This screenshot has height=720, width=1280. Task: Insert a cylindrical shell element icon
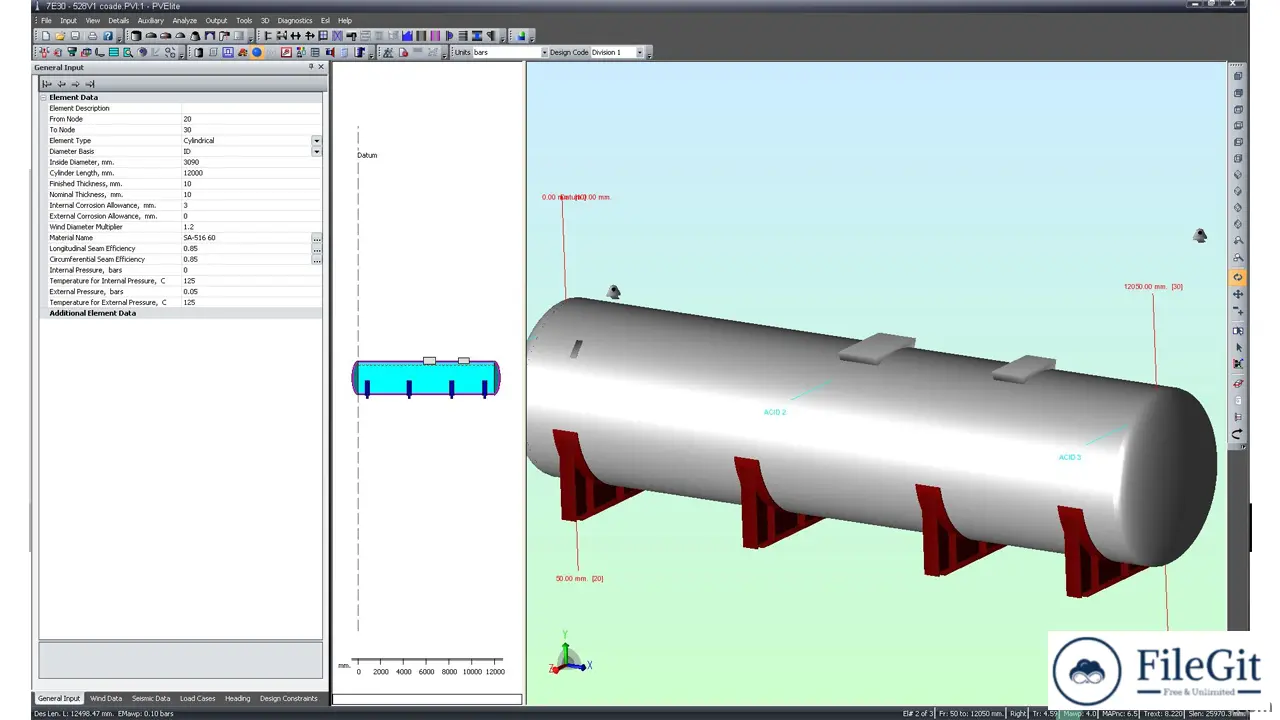coord(136,36)
